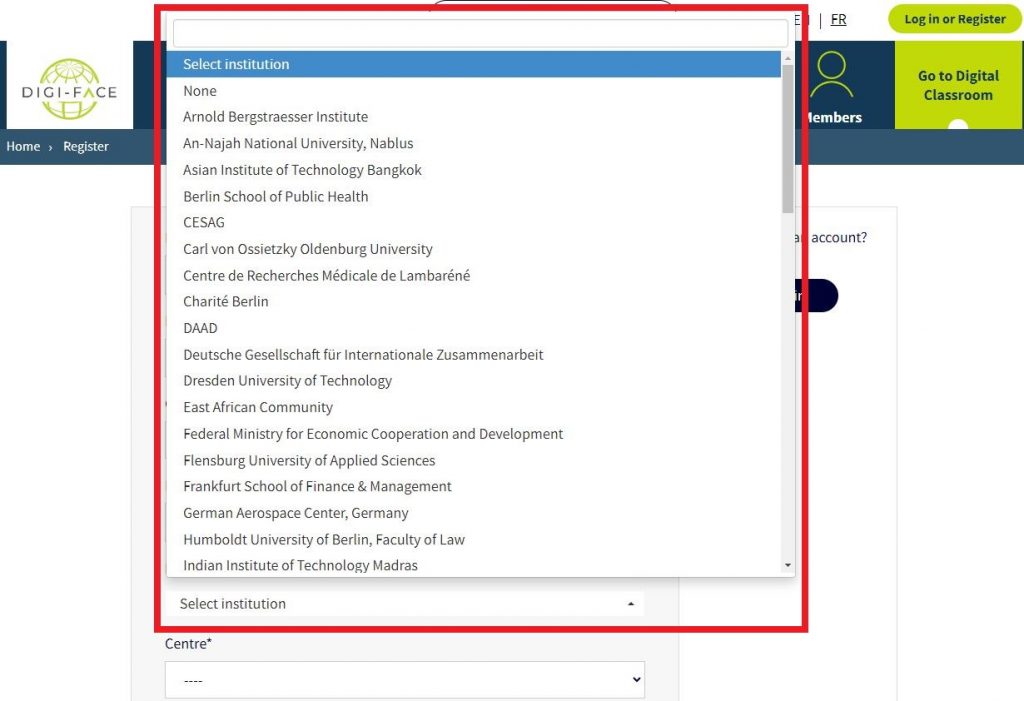Select Indian Institute of Technology Madras

473,565
